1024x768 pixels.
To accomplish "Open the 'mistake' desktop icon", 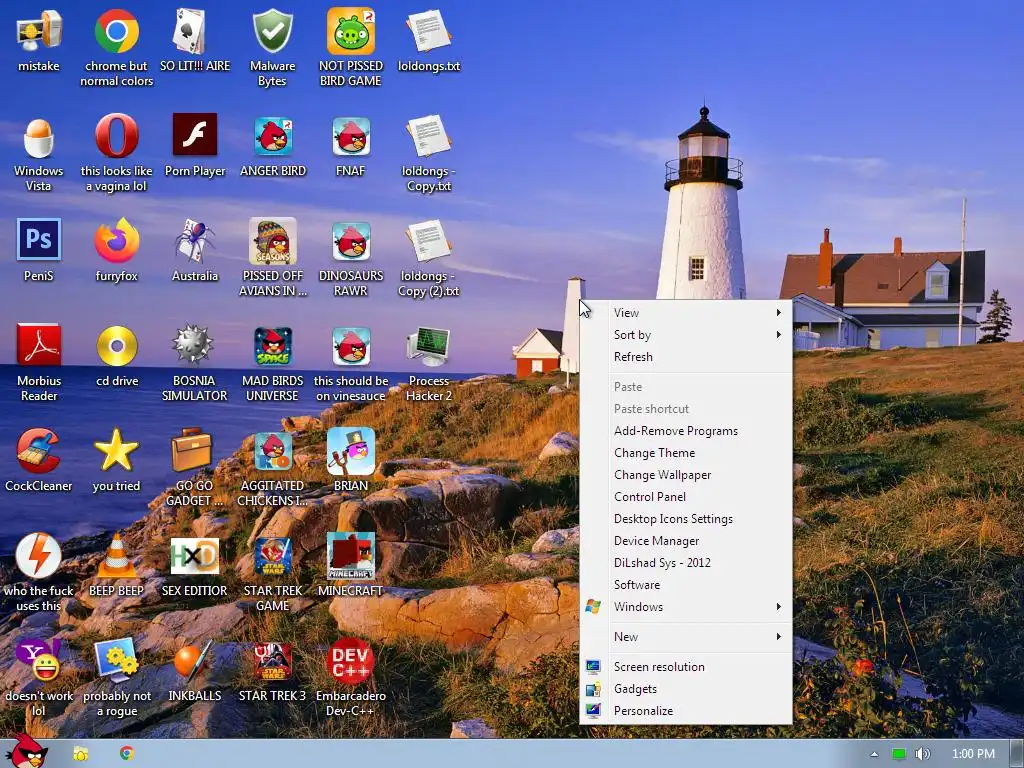I will [39, 31].
